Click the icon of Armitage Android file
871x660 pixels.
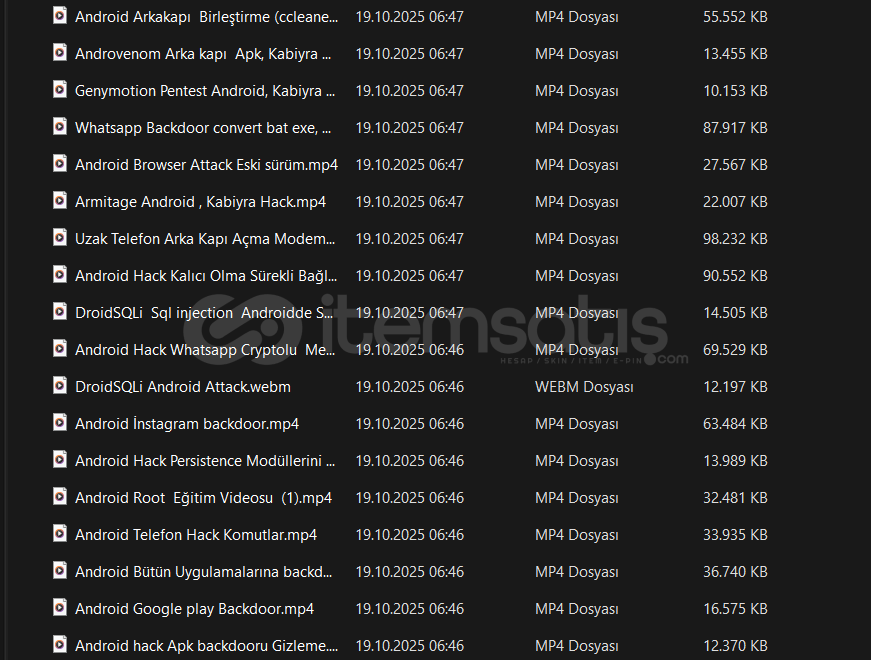[x=59, y=201]
